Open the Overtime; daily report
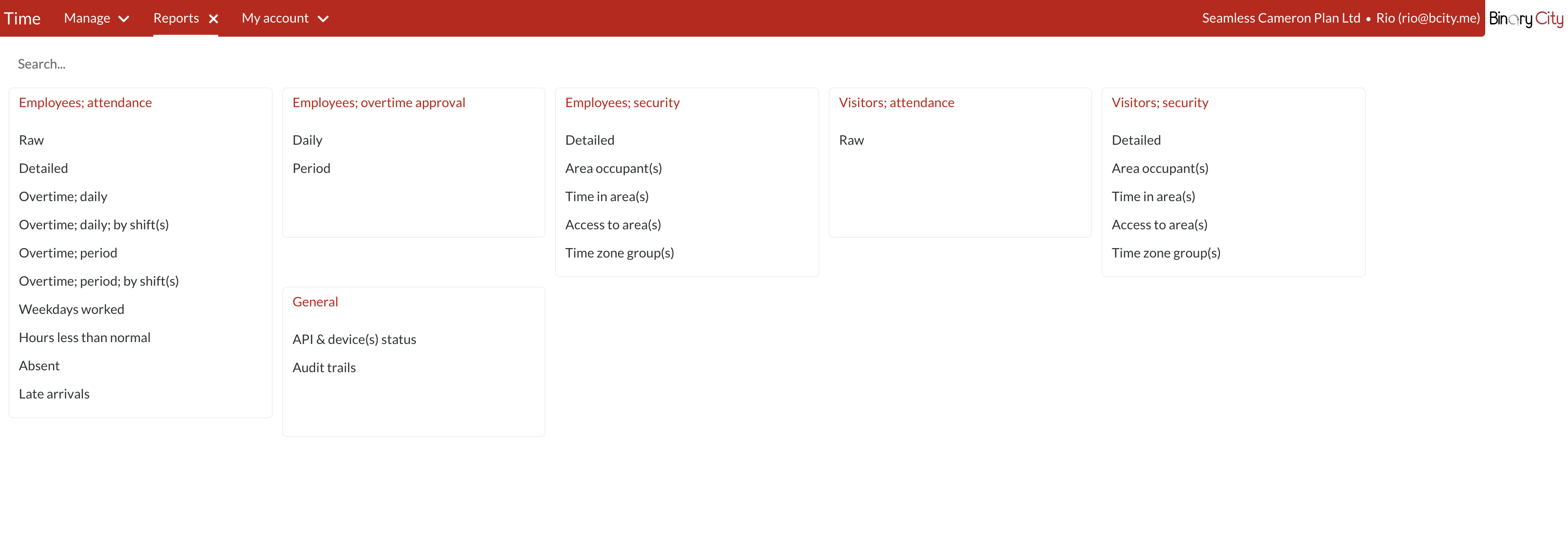This screenshot has height=547, width=1568. [63, 196]
